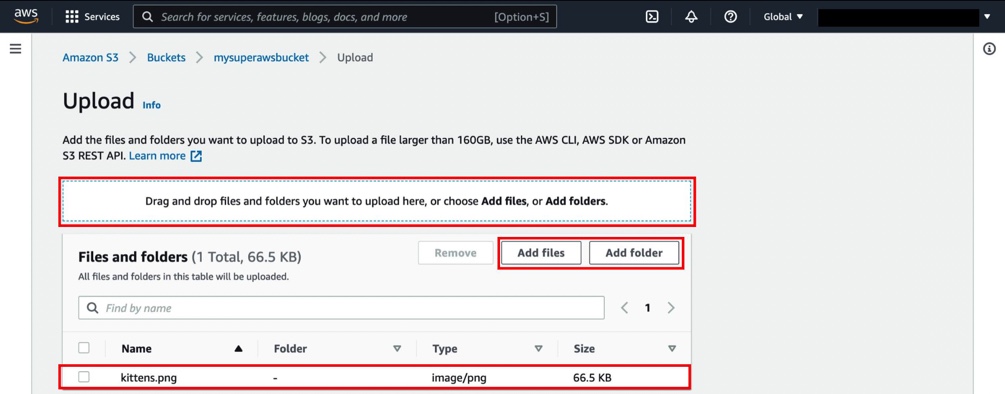The height and width of the screenshot is (394, 1005).
Task: Open the AWS home logo
Action: pos(26,16)
